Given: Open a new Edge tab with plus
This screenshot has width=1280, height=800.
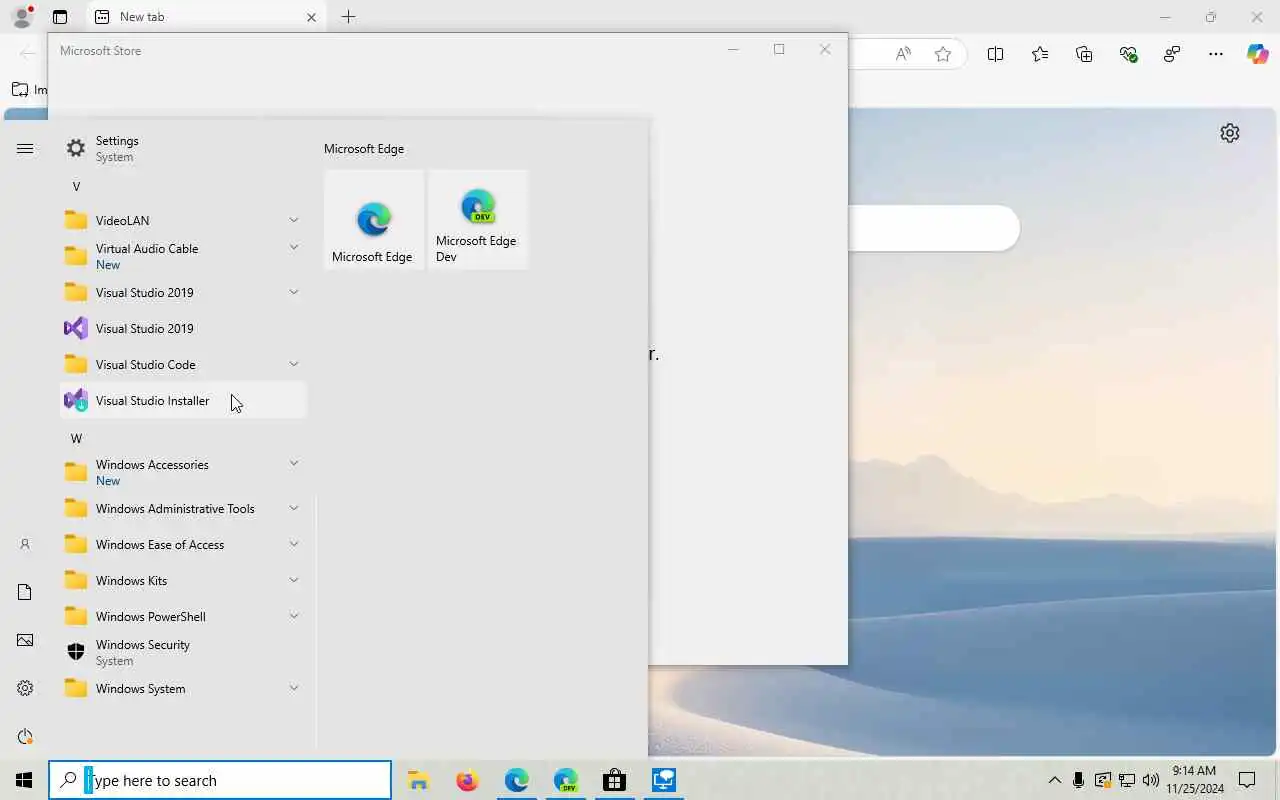Looking at the screenshot, I should [348, 17].
